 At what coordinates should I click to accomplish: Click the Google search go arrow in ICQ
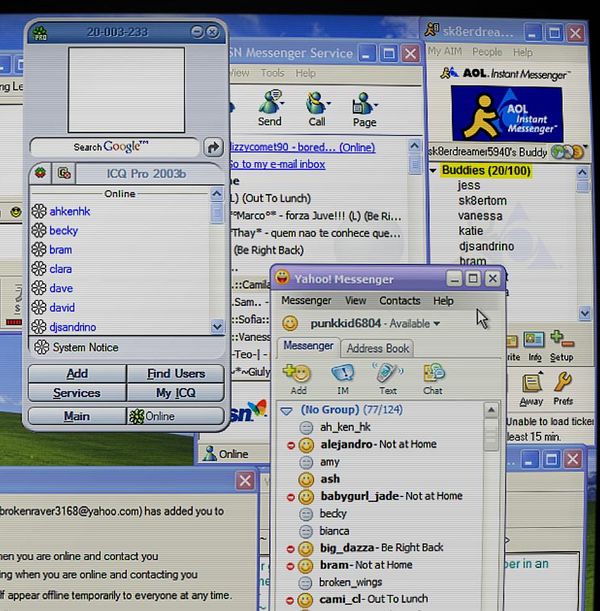pyautogui.click(x=213, y=147)
